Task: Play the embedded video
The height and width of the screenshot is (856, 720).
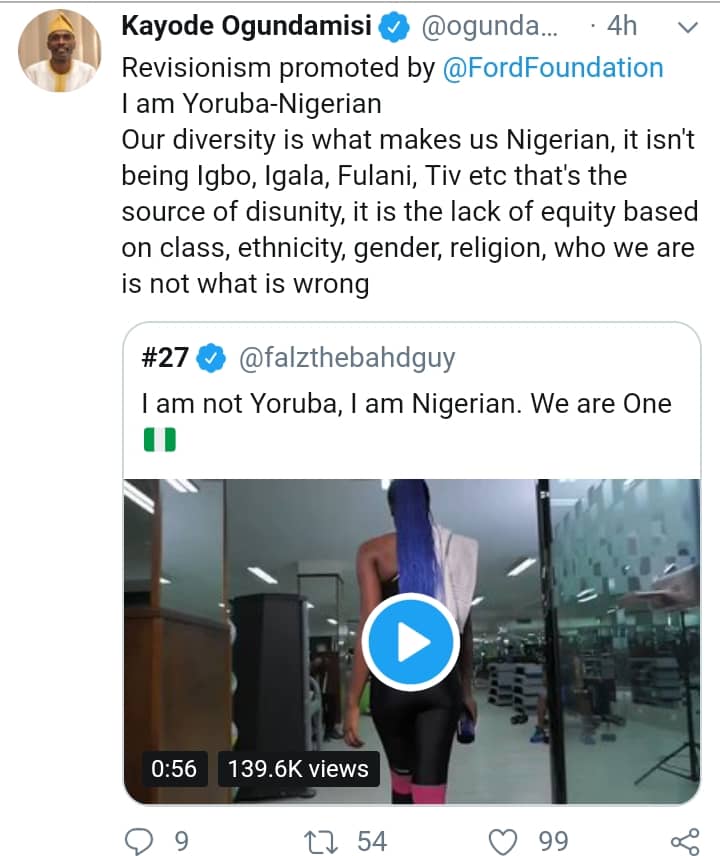Action: coord(411,643)
